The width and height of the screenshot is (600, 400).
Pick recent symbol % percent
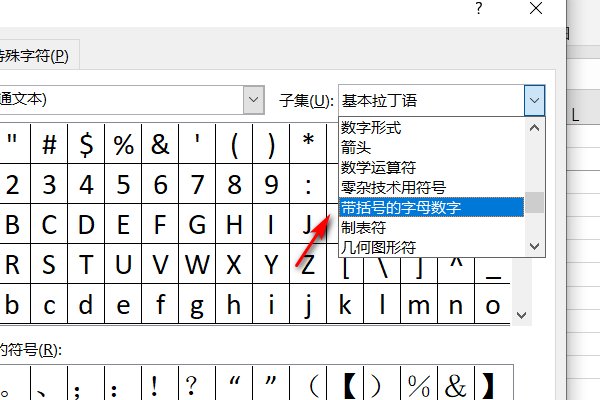419,383
